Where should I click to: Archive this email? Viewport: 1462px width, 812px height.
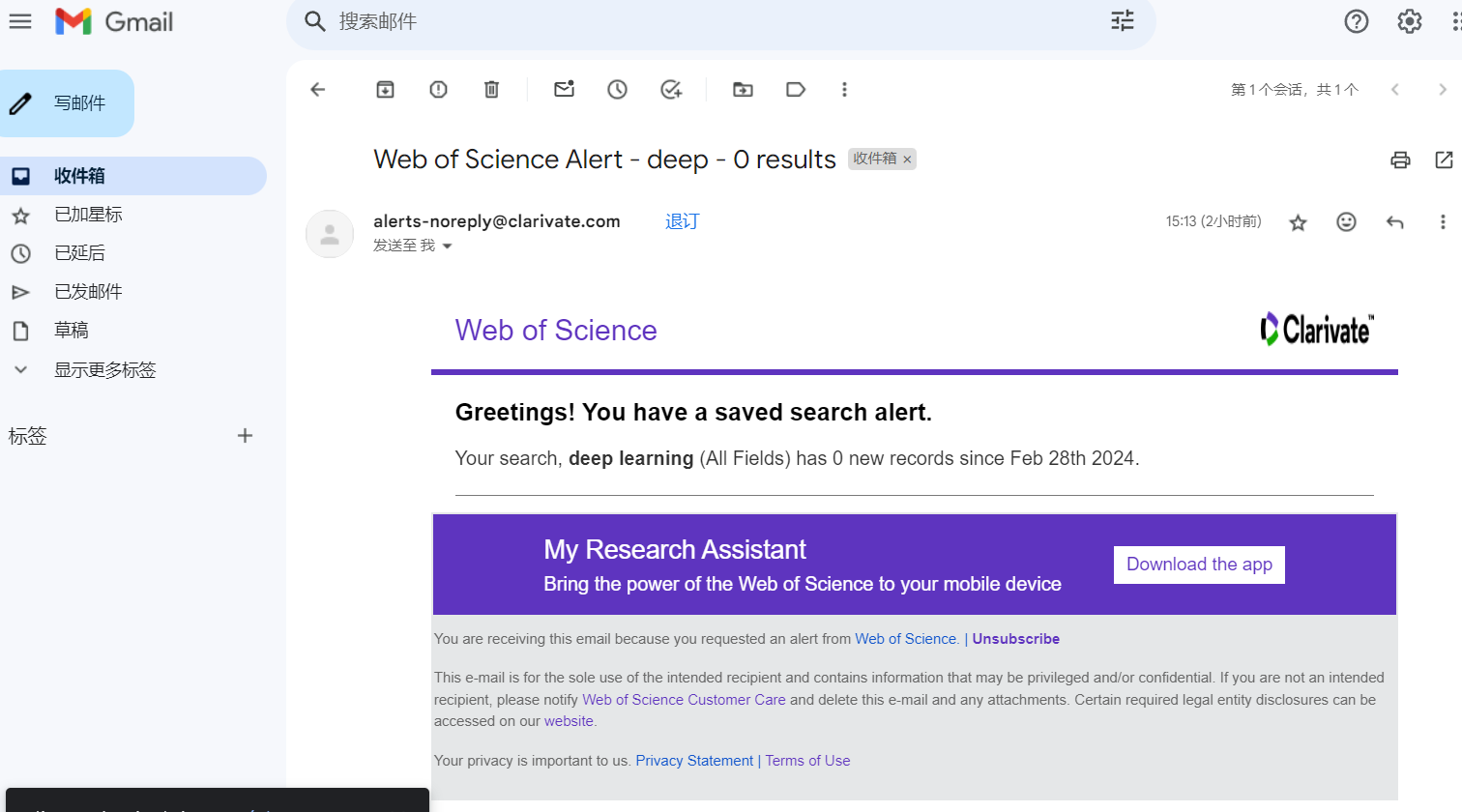[x=385, y=90]
